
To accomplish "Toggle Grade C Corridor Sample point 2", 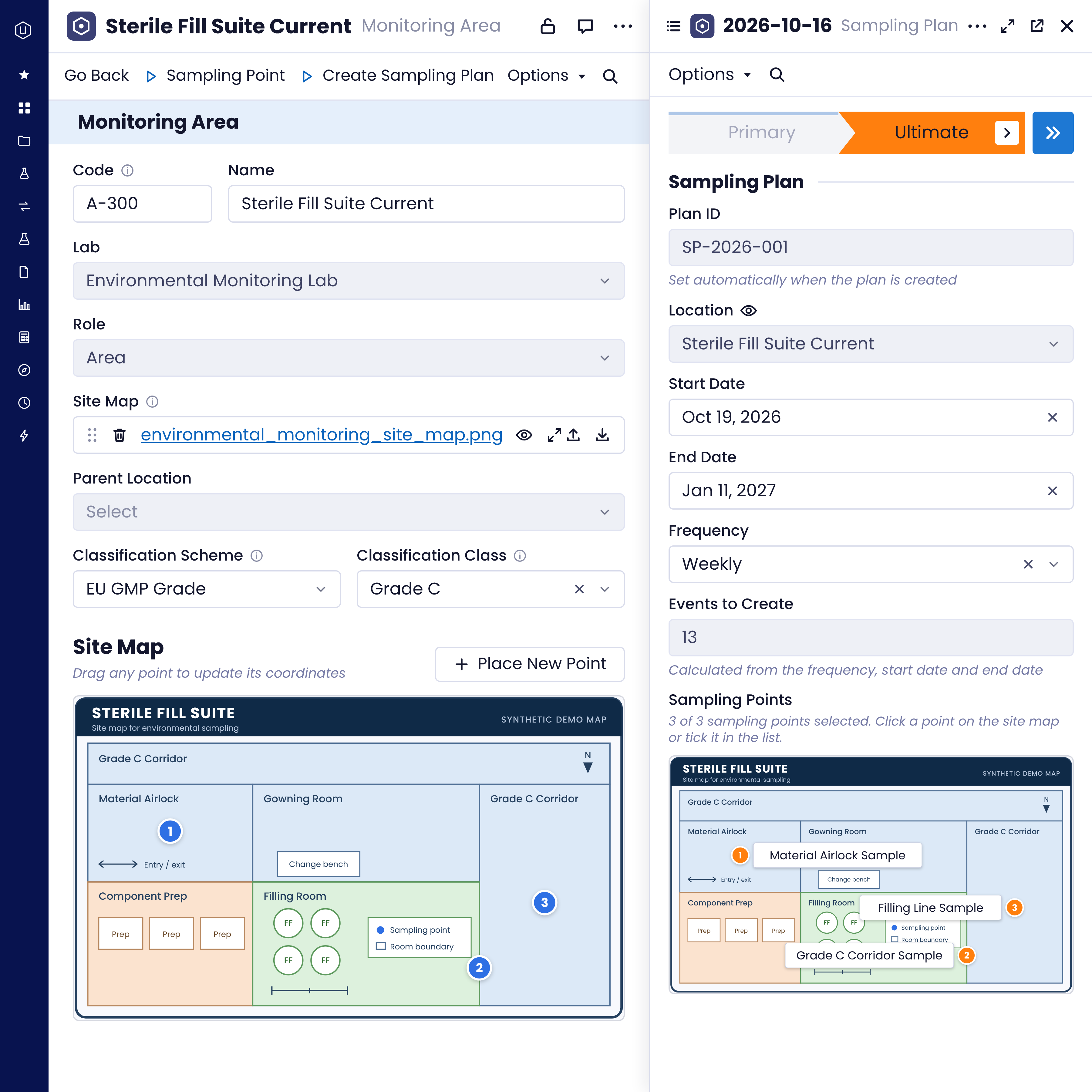I will click(966, 955).
